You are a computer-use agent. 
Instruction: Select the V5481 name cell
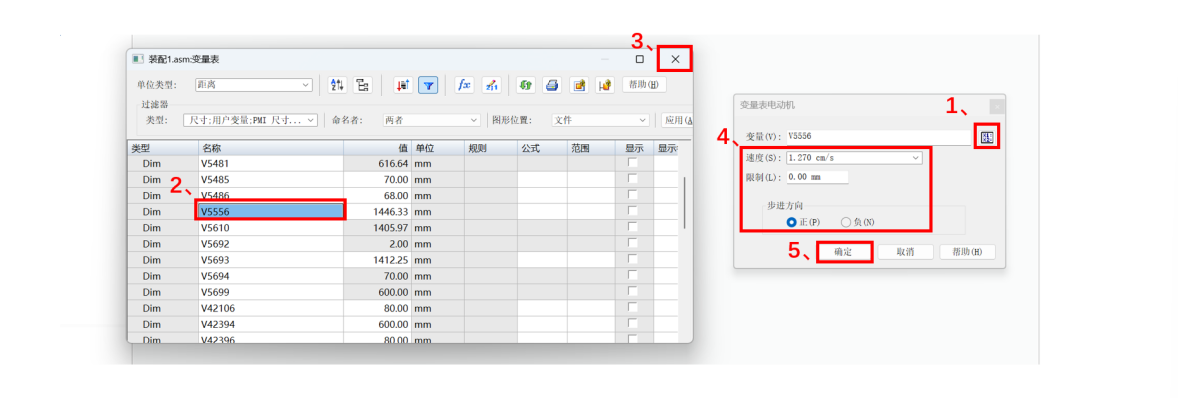(271, 163)
